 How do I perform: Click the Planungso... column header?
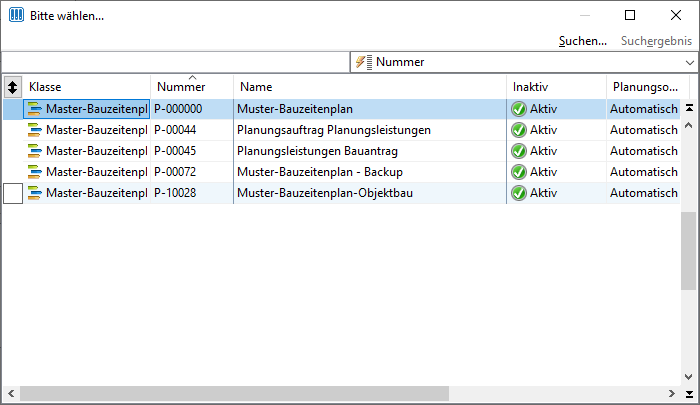tap(647, 87)
